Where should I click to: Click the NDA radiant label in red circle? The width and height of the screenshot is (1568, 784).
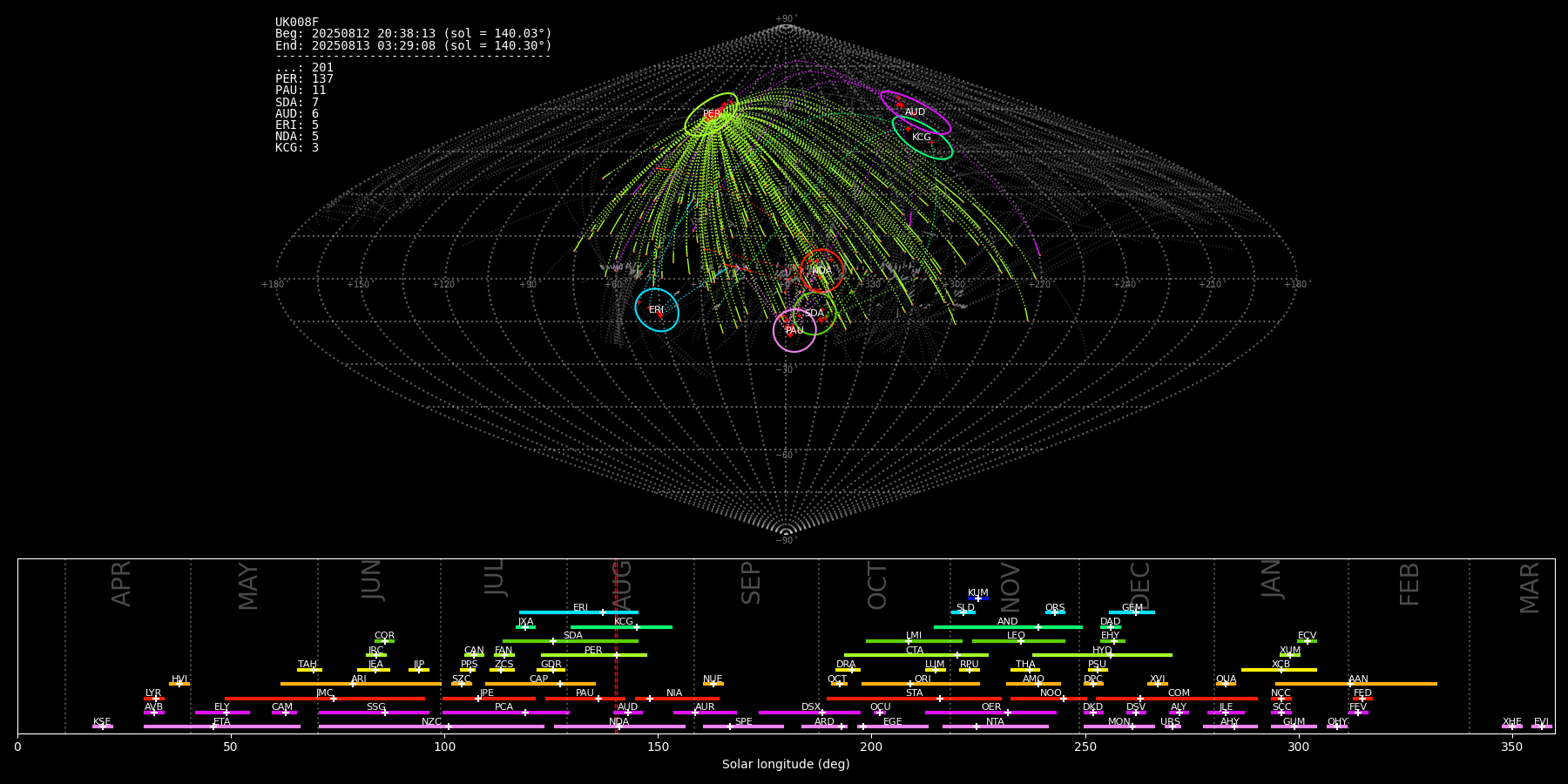821,271
